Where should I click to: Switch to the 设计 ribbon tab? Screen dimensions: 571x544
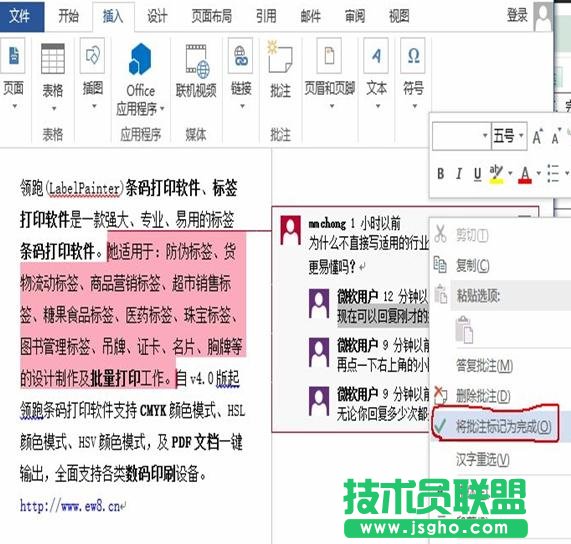click(157, 16)
